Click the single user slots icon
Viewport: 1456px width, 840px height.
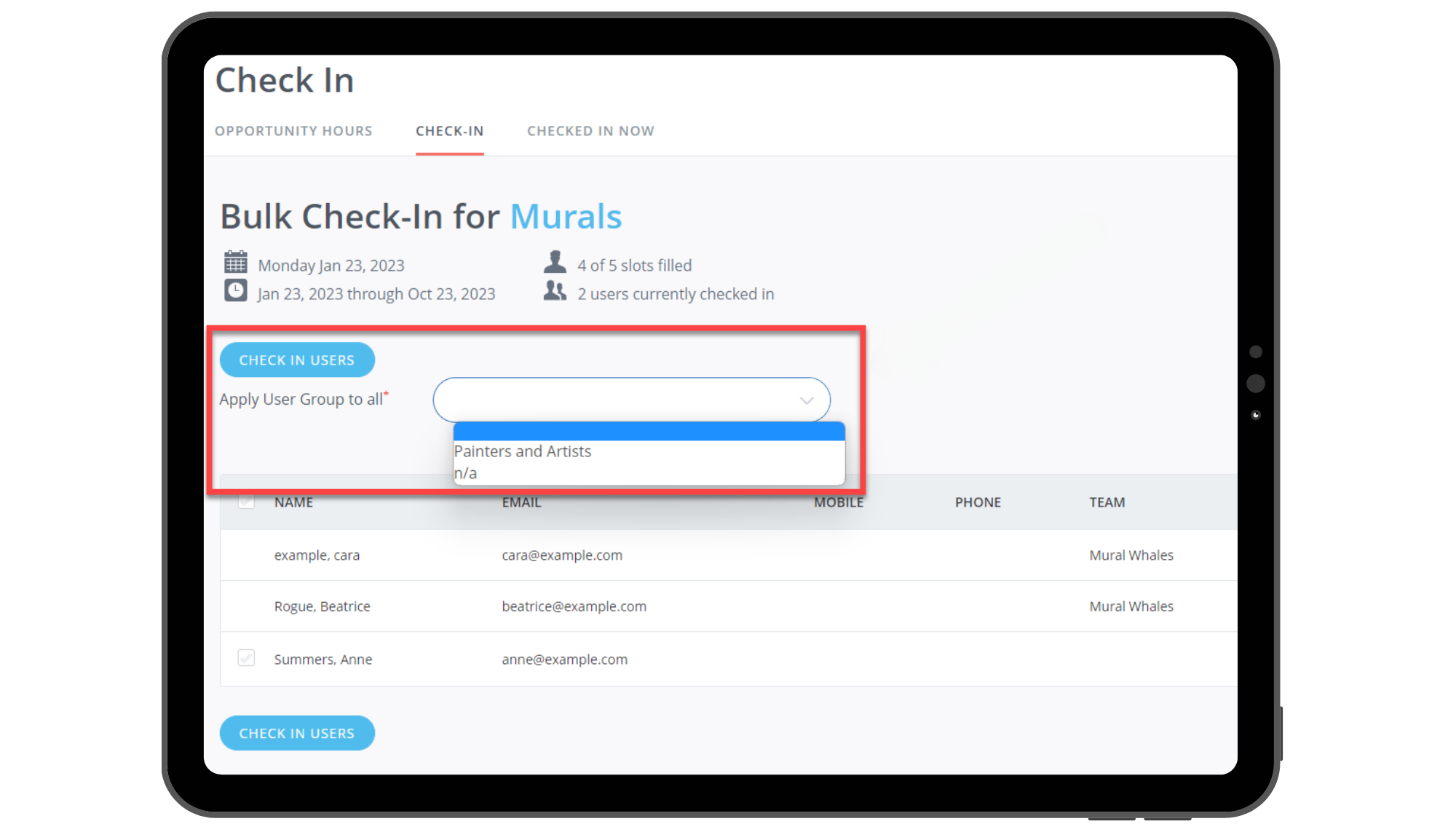coord(555,262)
